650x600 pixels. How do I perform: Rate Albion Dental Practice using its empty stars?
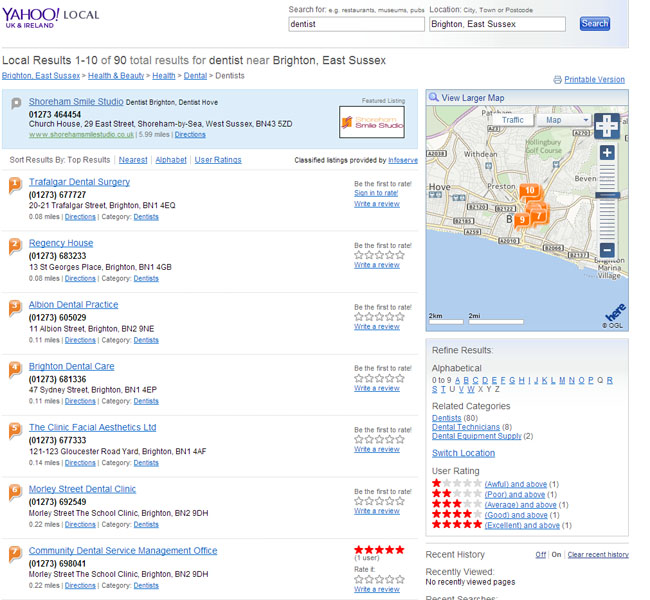click(x=379, y=317)
